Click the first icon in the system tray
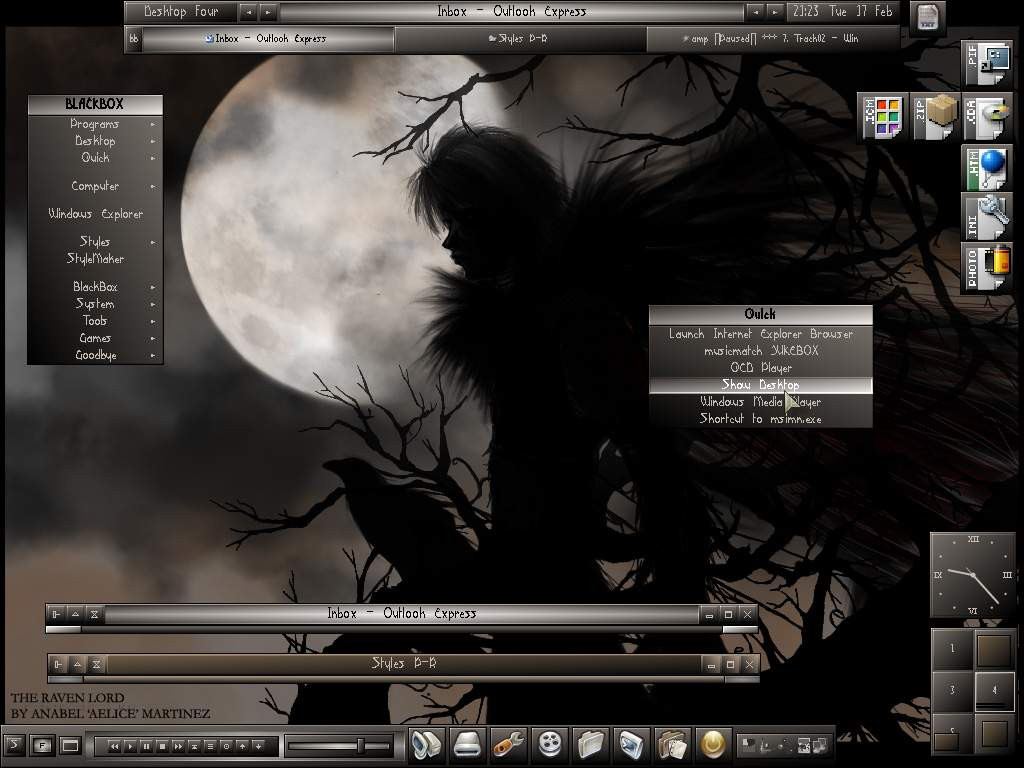Image resolution: width=1024 pixels, height=768 pixels. (x=750, y=744)
